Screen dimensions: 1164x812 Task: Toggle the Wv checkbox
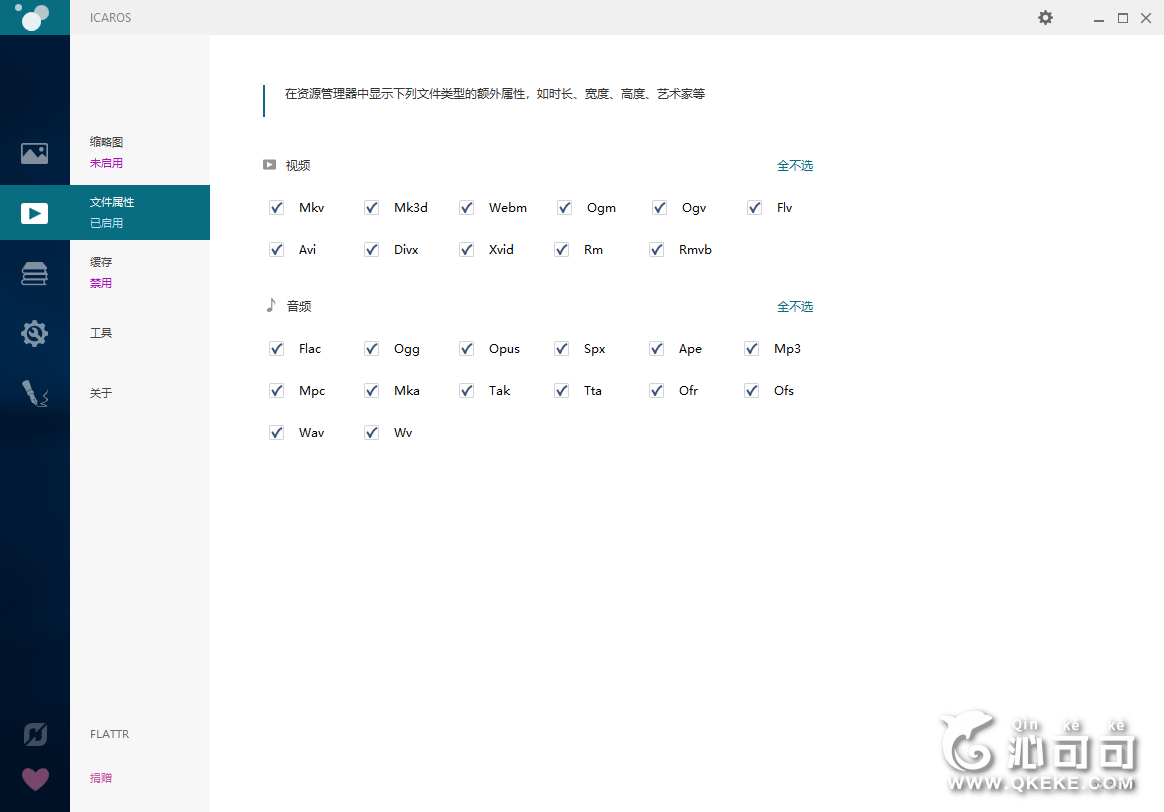tap(372, 433)
